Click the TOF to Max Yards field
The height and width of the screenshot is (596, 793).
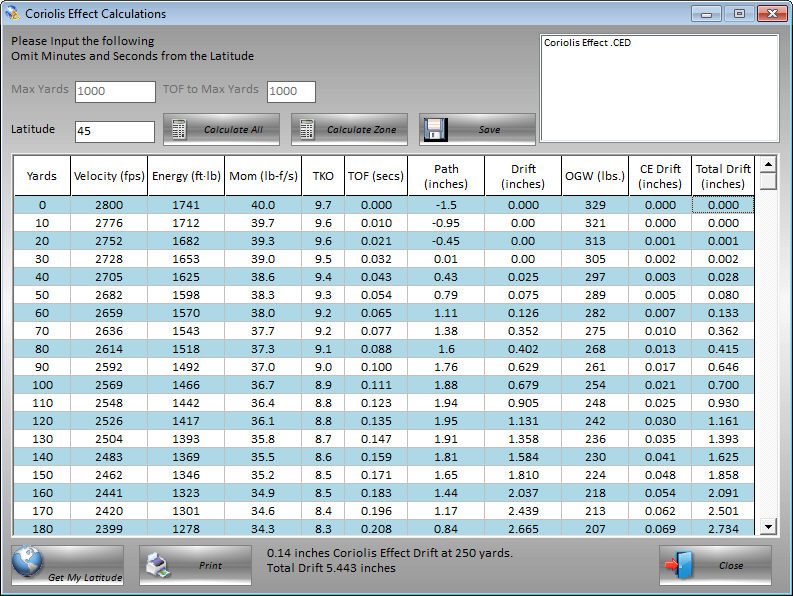tap(290, 91)
